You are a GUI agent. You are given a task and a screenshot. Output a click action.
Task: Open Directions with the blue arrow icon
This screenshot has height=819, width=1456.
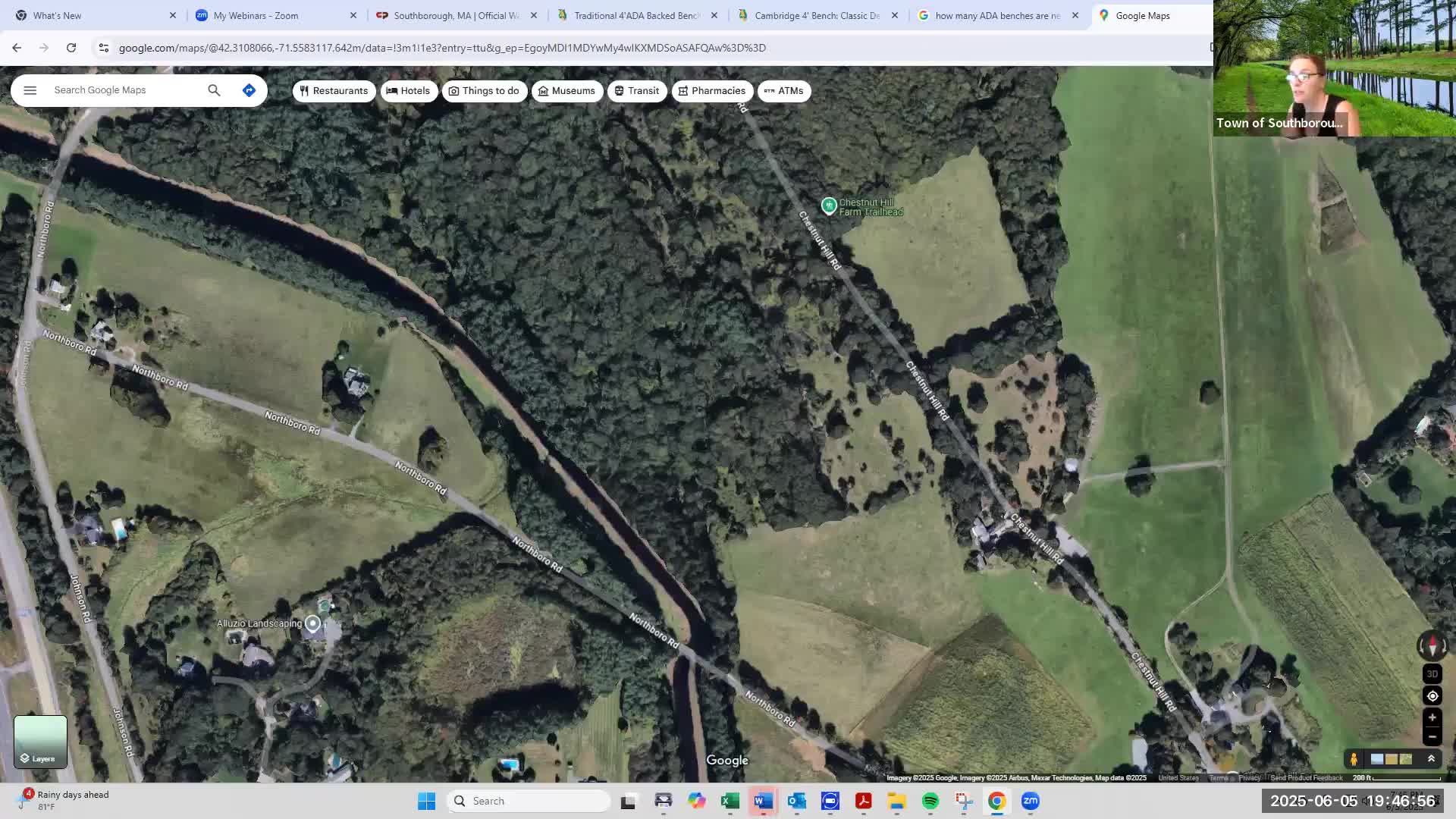pyautogui.click(x=249, y=90)
